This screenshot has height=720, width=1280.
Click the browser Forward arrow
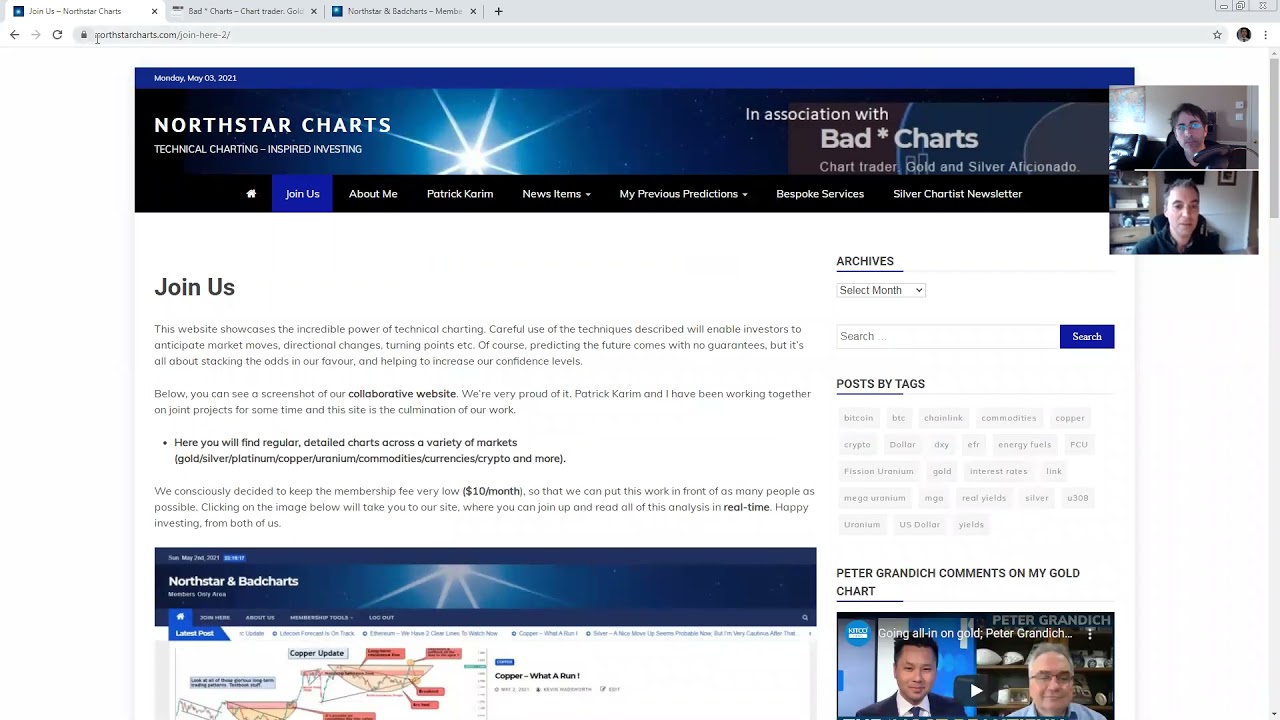(x=36, y=35)
